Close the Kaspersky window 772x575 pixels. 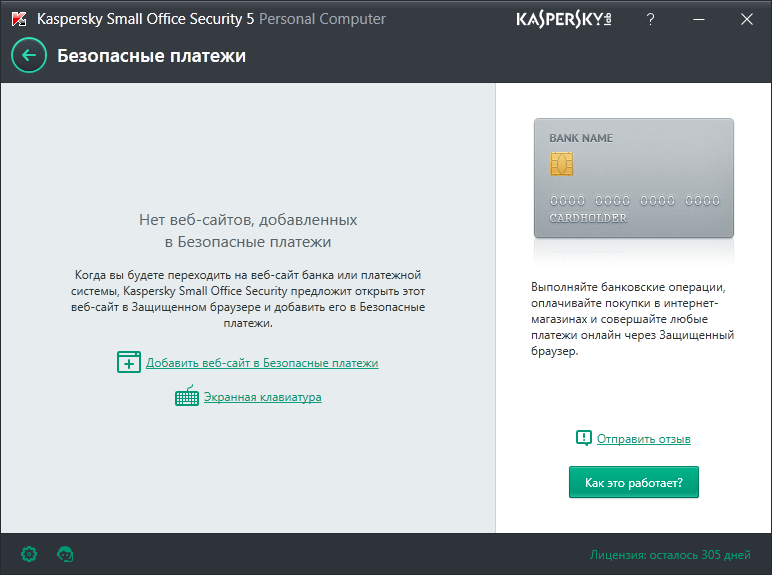point(746,19)
